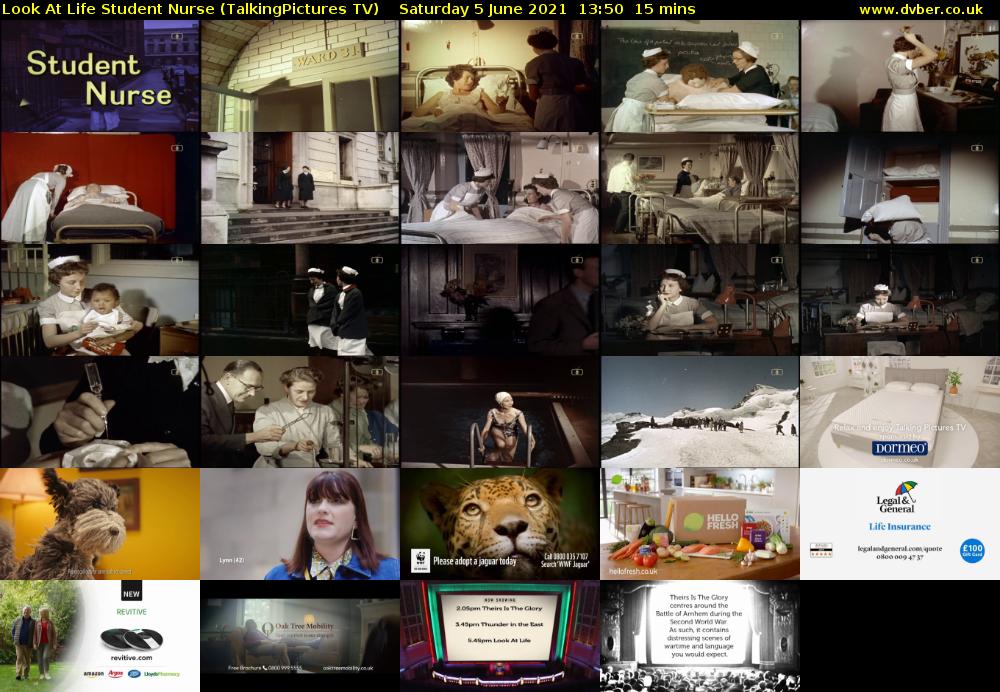This screenshot has width=1000, height=692.
Task: Open thumbnail of two women on stone steps
Action: [300, 188]
